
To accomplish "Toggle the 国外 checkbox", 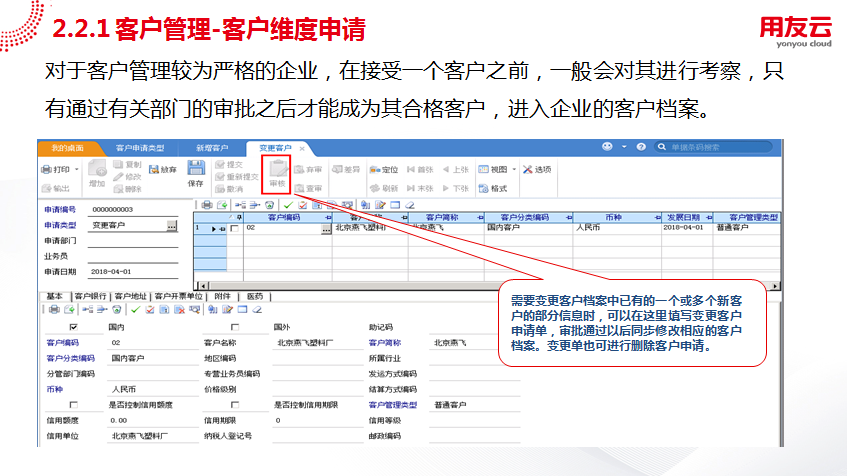I will click(x=234, y=327).
